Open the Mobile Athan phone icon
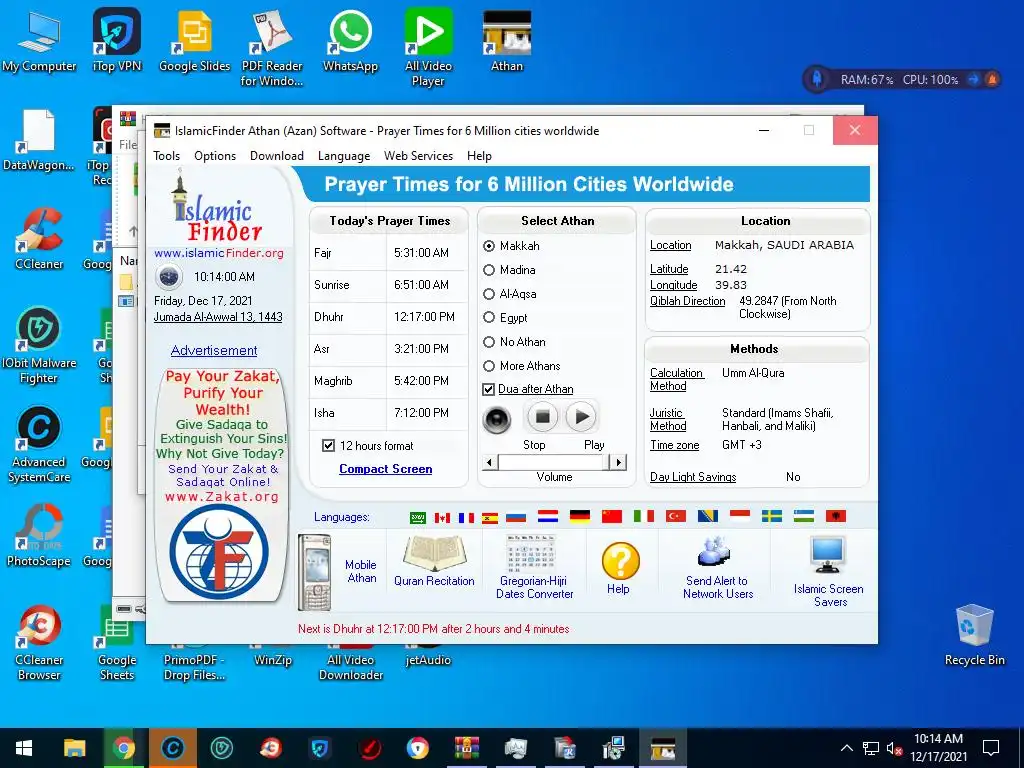The height and width of the screenshot is (768, 1024). coord(314,571)
